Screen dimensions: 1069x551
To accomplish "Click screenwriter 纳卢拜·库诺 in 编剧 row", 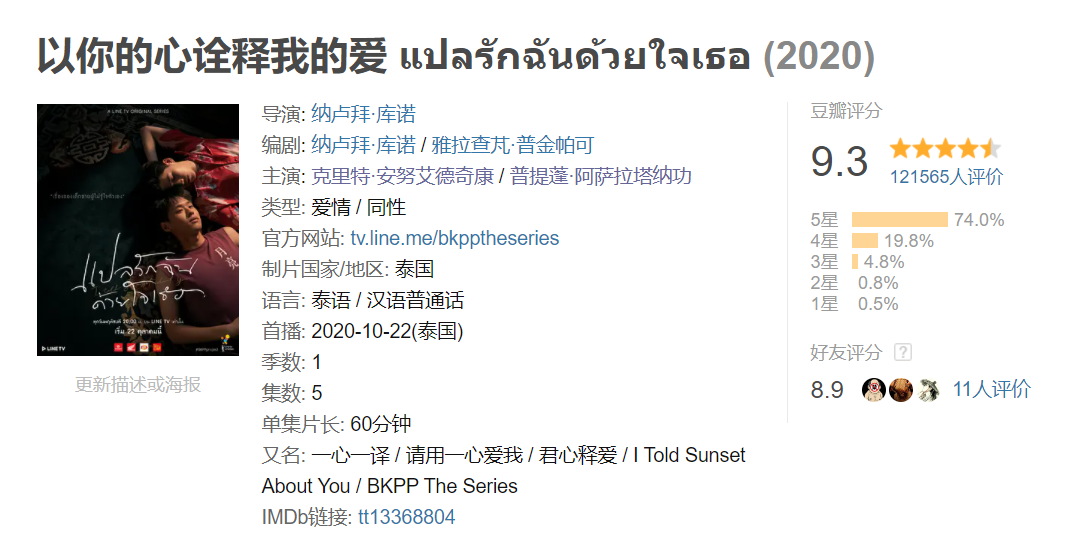I will (363, 145).
